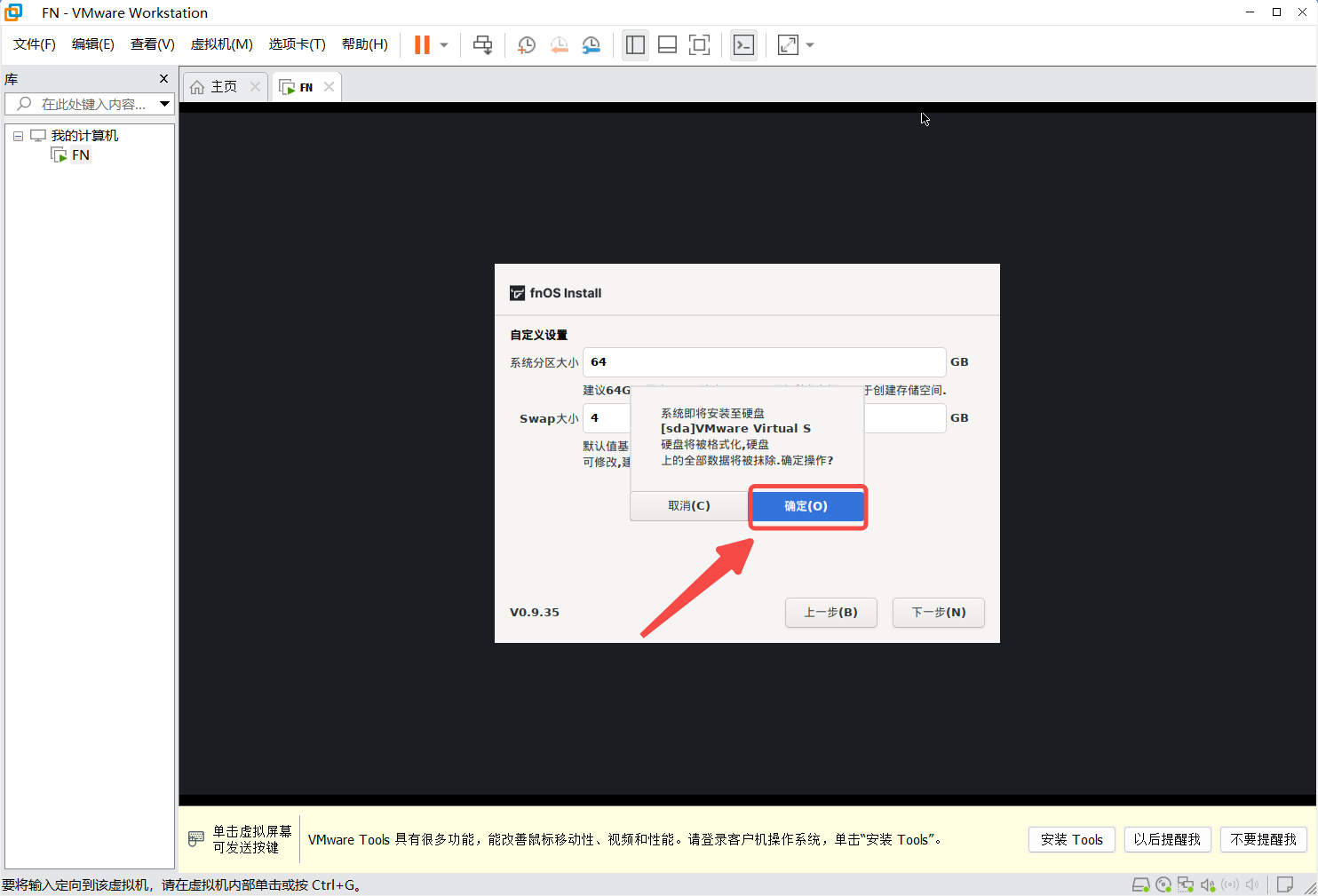This screenshot has width=1318, height=896.
Task: Pause the virtual machine with the orange icon
Action: point(422,45)
